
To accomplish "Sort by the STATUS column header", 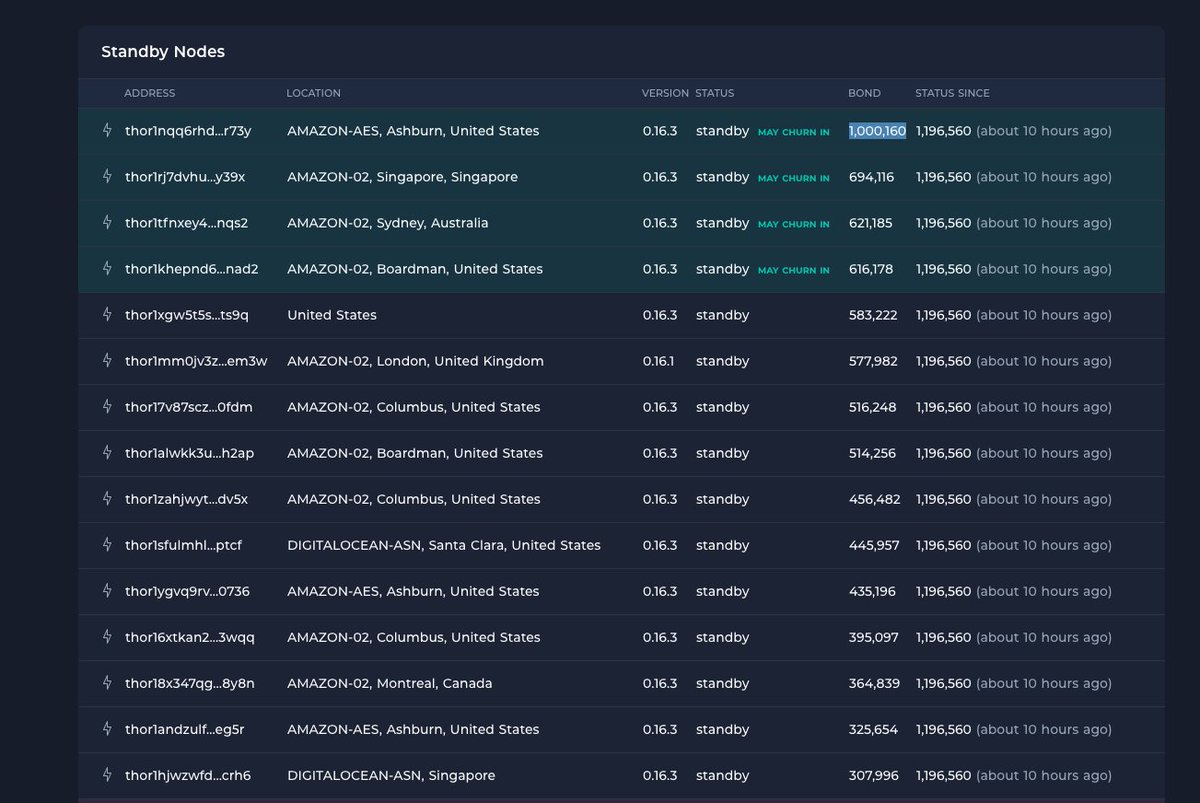I will (715, 93).
